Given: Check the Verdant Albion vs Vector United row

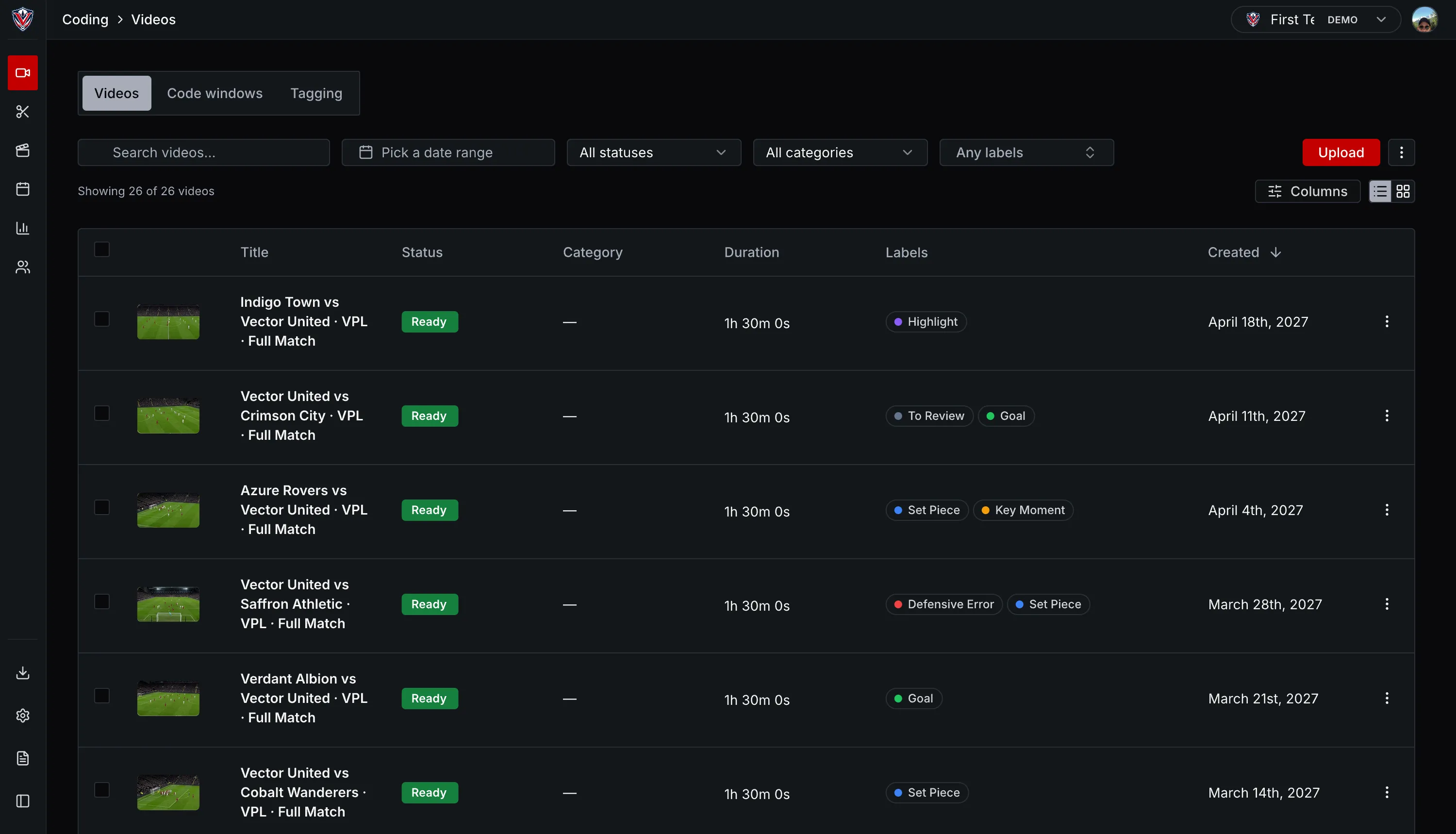Looking at the screenshot, I should 102,695.
